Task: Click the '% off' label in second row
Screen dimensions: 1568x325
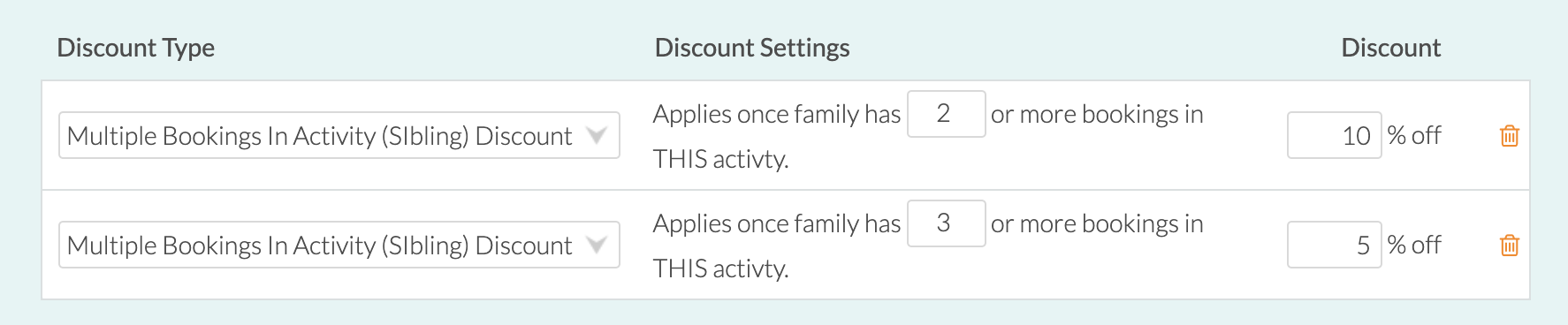Action: click(x=1413, y=245)
